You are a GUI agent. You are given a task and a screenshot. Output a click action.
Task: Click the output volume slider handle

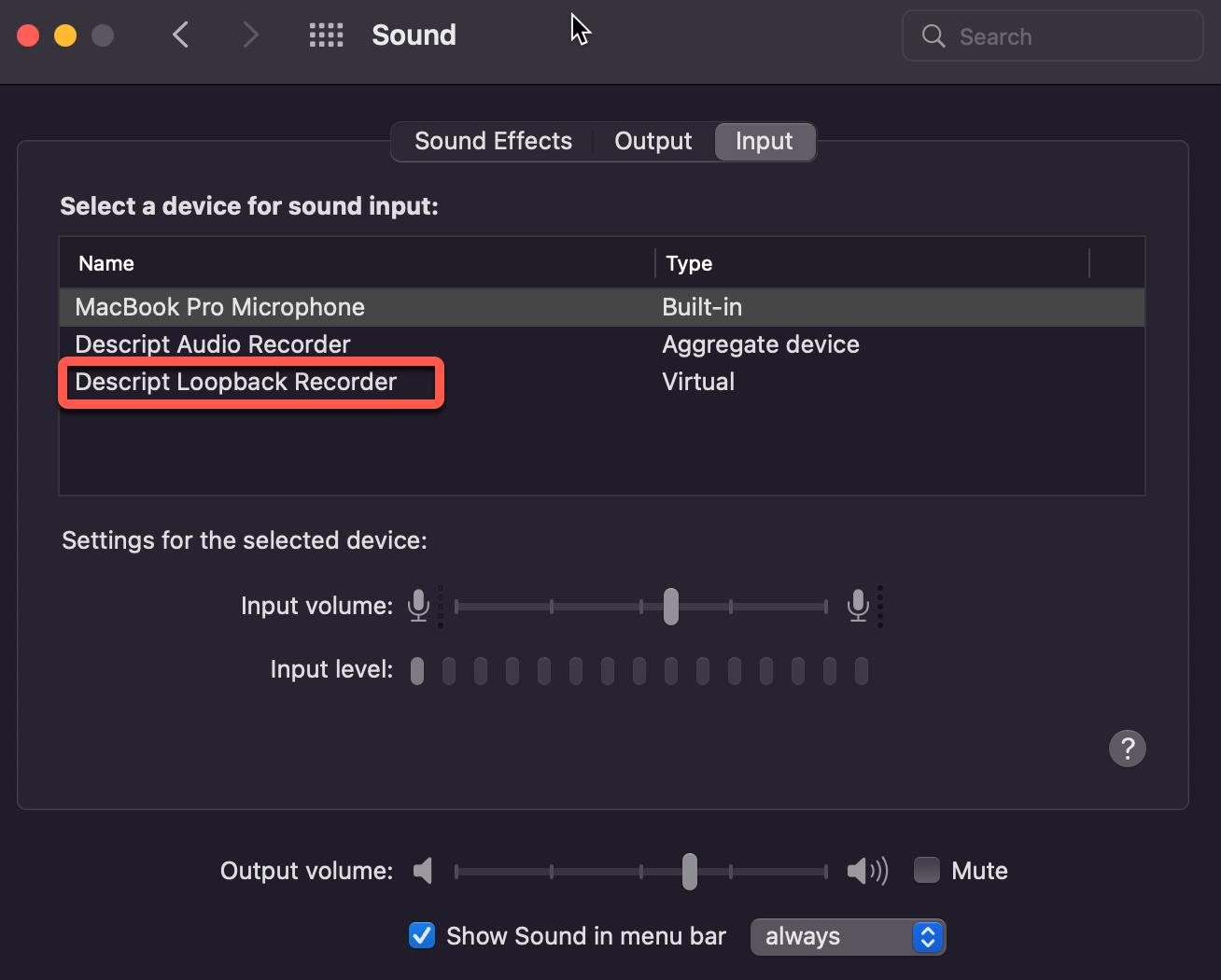pos(689,870)
